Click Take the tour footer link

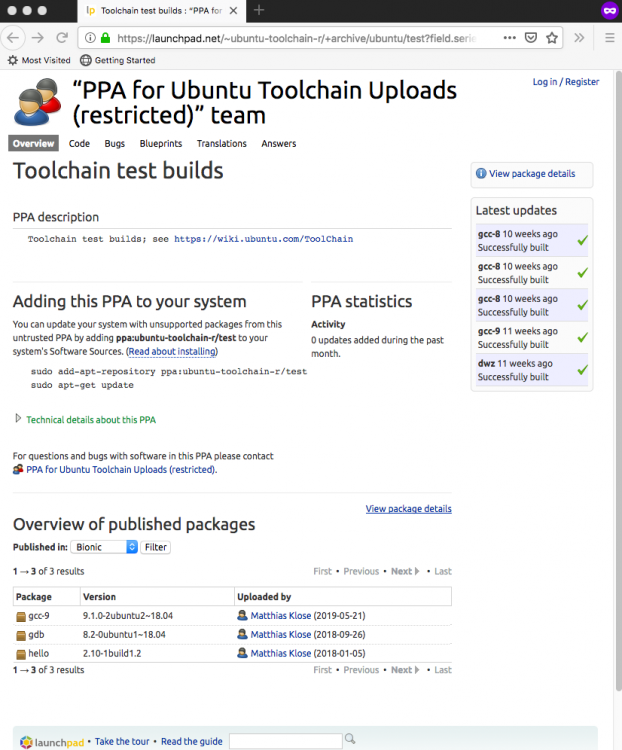click(x=122, y=741)
